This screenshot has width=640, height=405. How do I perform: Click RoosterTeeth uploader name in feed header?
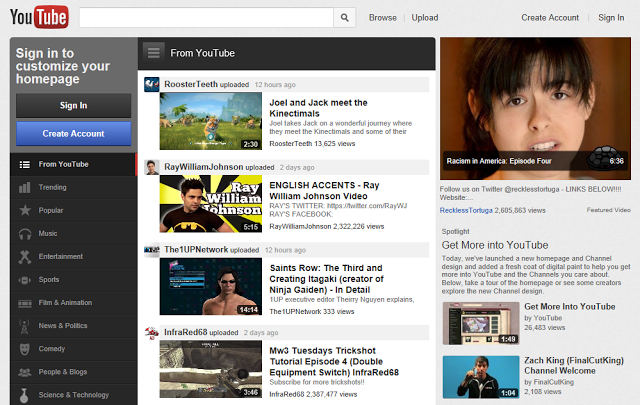[191, 84]
